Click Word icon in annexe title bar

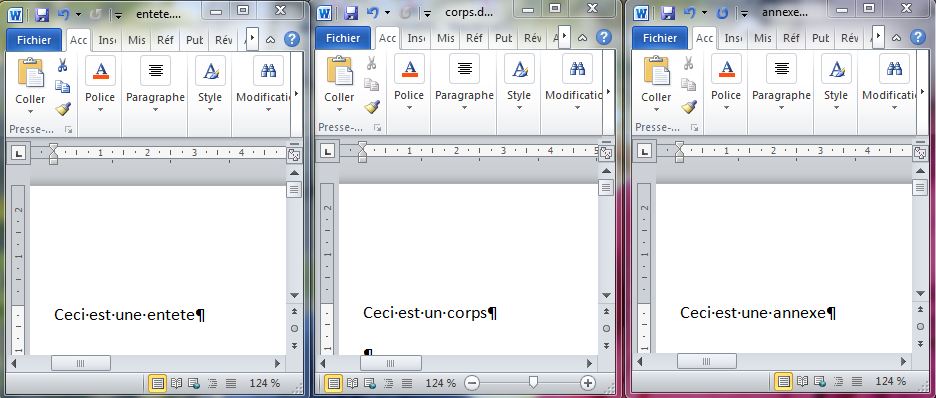tap(642, 13)
